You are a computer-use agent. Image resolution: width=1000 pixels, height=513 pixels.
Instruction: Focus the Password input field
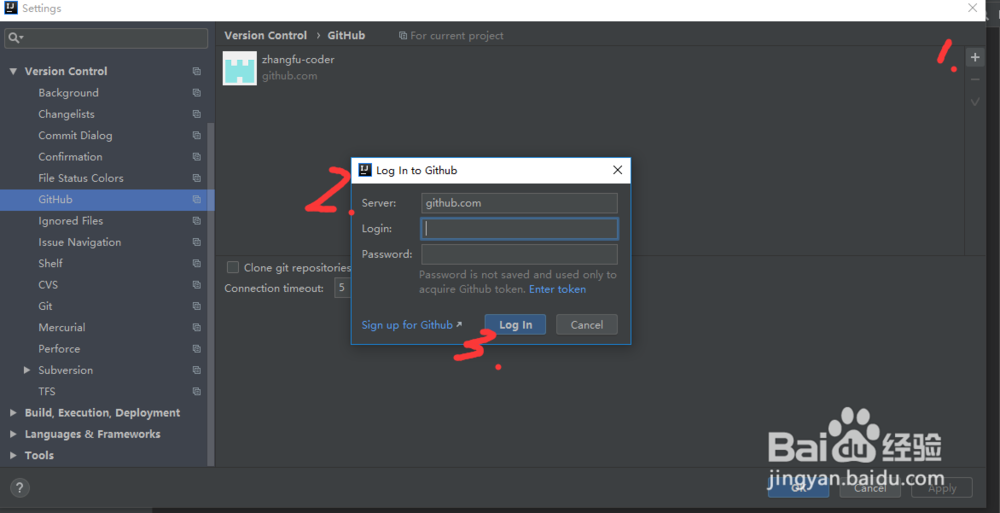click(519, 254)
